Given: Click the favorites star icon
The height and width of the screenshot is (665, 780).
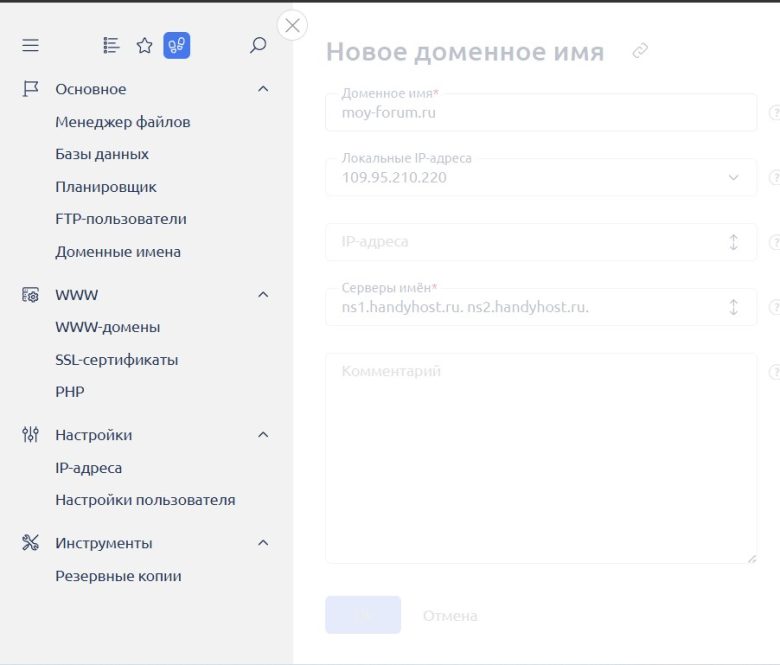Looking at the screenshot, I should point(144,45).
